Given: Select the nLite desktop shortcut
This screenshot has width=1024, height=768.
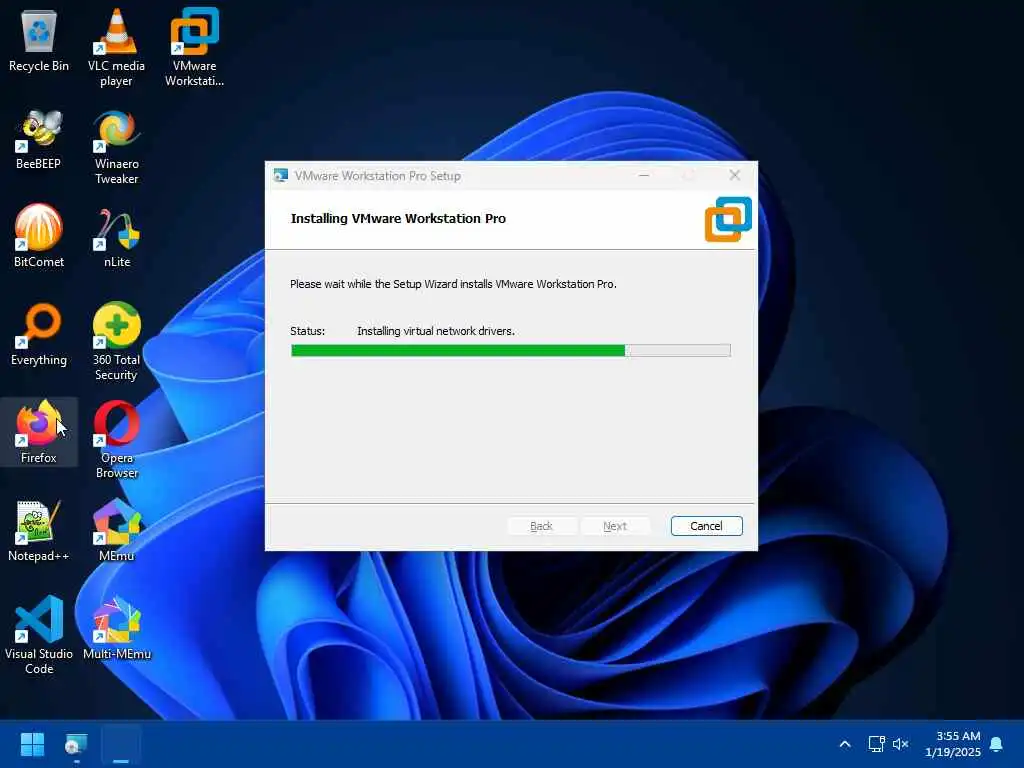Looking at the screenshot, I should click(116, 236).
